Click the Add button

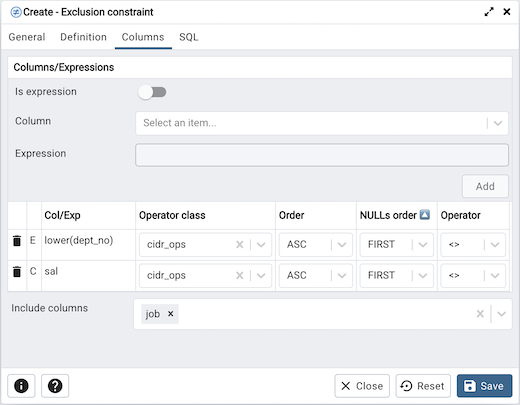click(485, 186)
